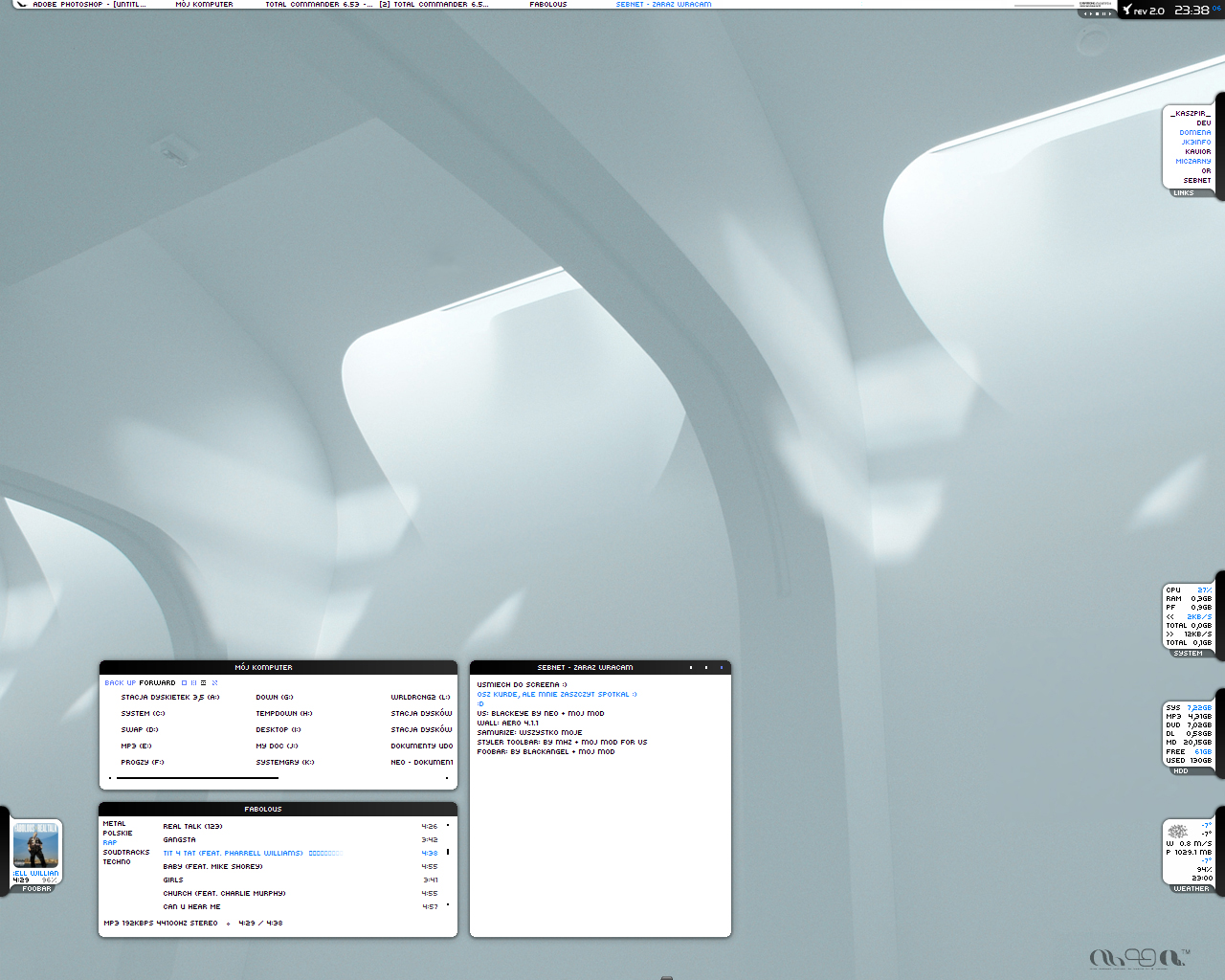Switch to Total Commander 6.53 taskbar item
Viewport: 1225px width, 980px height.
319,5
